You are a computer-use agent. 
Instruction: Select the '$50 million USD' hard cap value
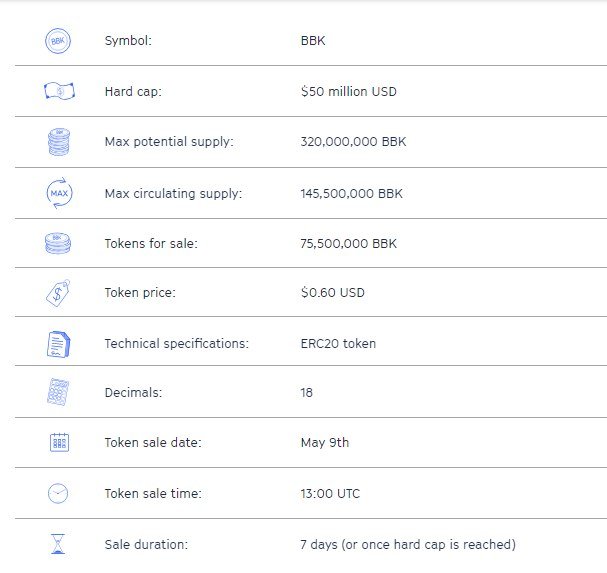(x=349, y=91)
